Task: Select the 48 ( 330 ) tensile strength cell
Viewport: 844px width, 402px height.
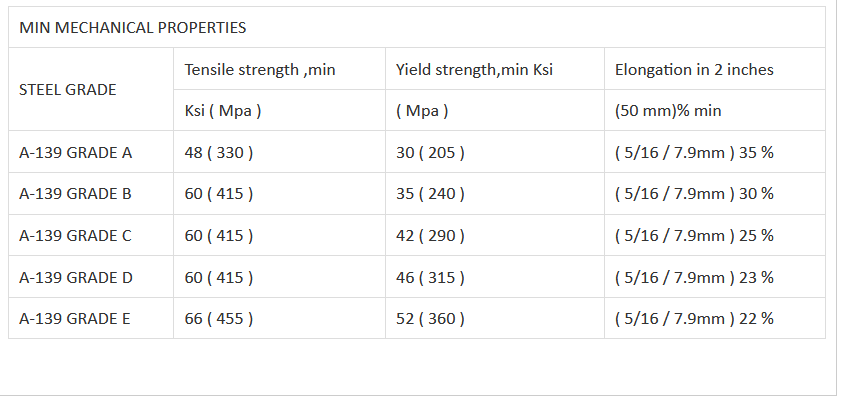Action: pyautogui.click(x=219, y=153)
